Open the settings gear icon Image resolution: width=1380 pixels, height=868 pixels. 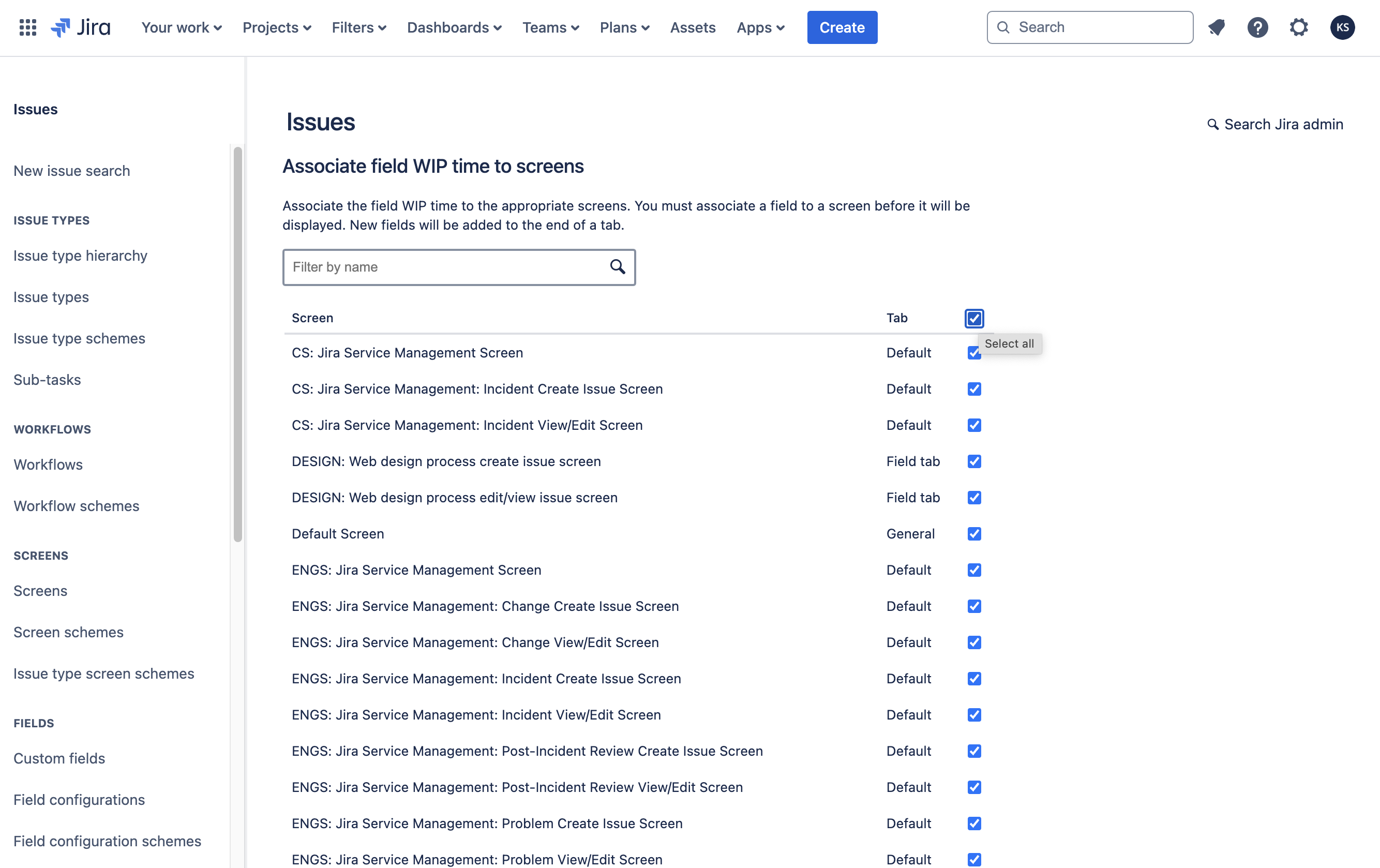pos(1299,27)
